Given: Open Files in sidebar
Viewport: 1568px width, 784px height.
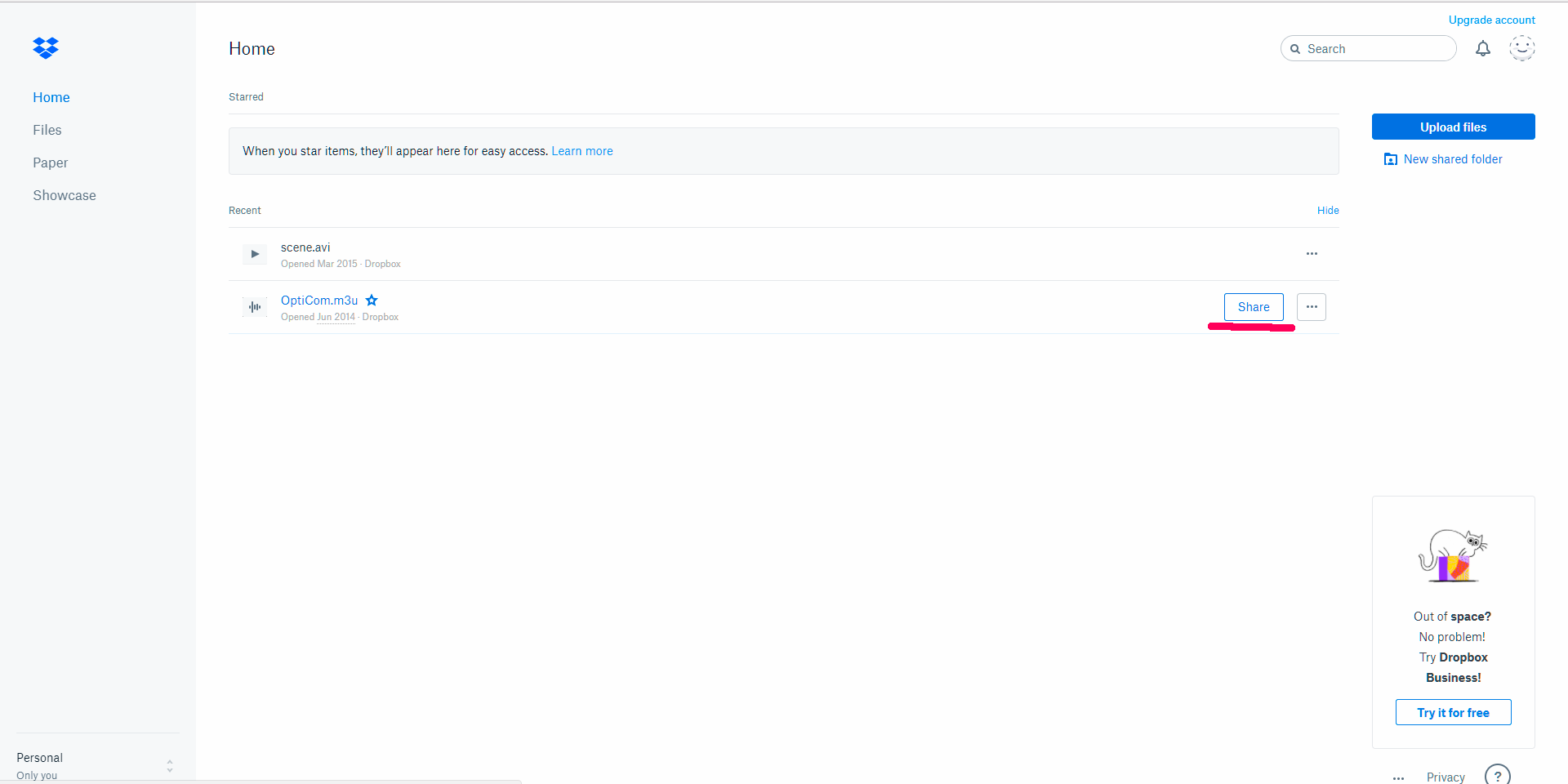Looking at the screenshot, I should pos(47,130).
